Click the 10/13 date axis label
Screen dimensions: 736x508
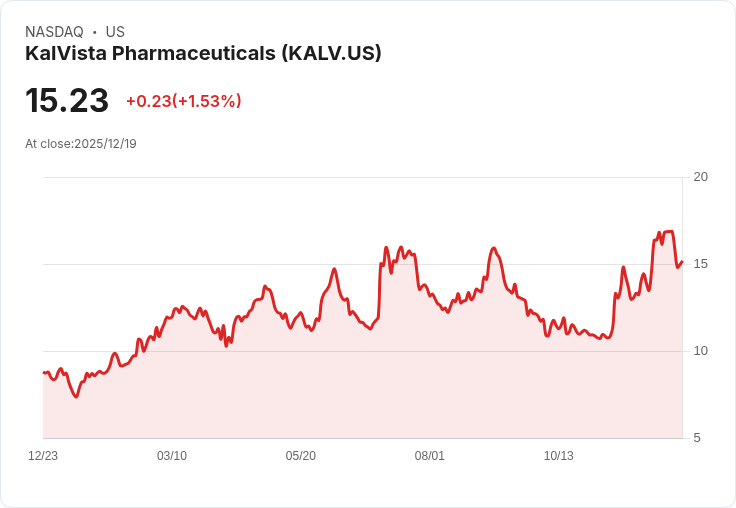click(559, 456)
